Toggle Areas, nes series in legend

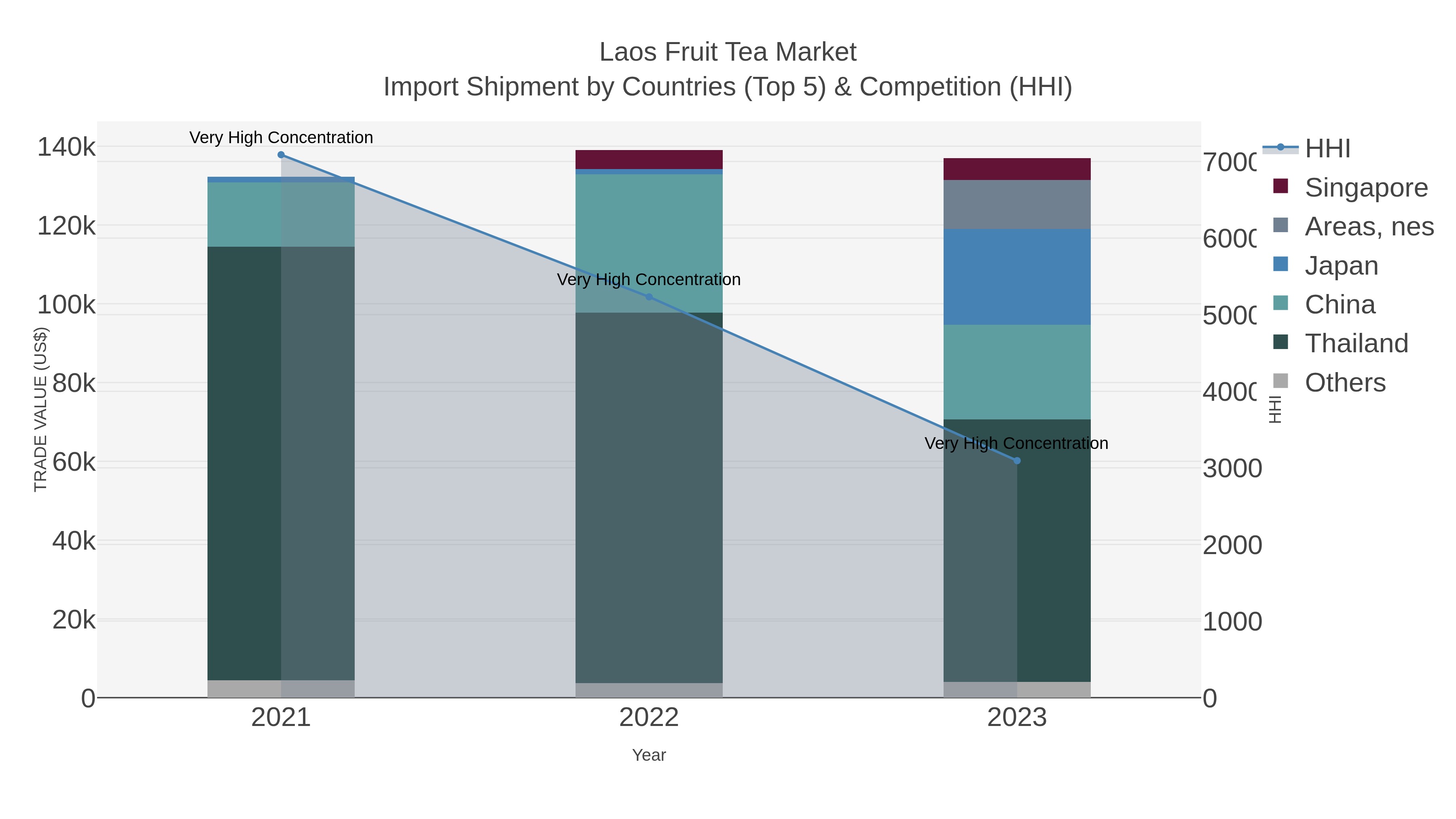[1353, 226]
